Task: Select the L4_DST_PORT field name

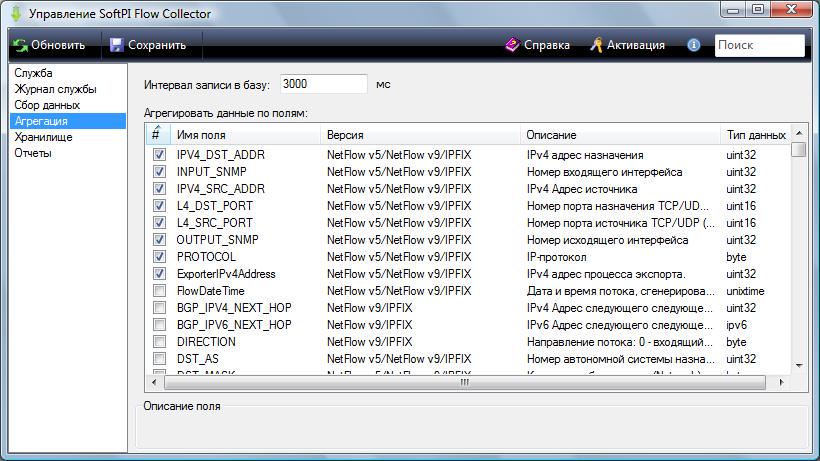Action: [x=215, y=206]
